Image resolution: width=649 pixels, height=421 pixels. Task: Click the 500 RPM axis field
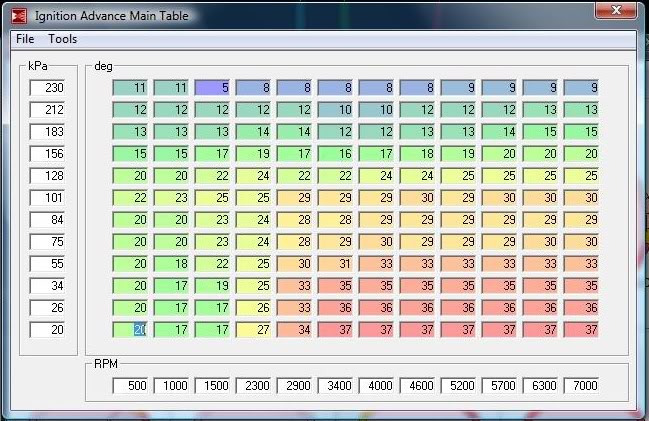pyautogui.click(x=130, y=385)
